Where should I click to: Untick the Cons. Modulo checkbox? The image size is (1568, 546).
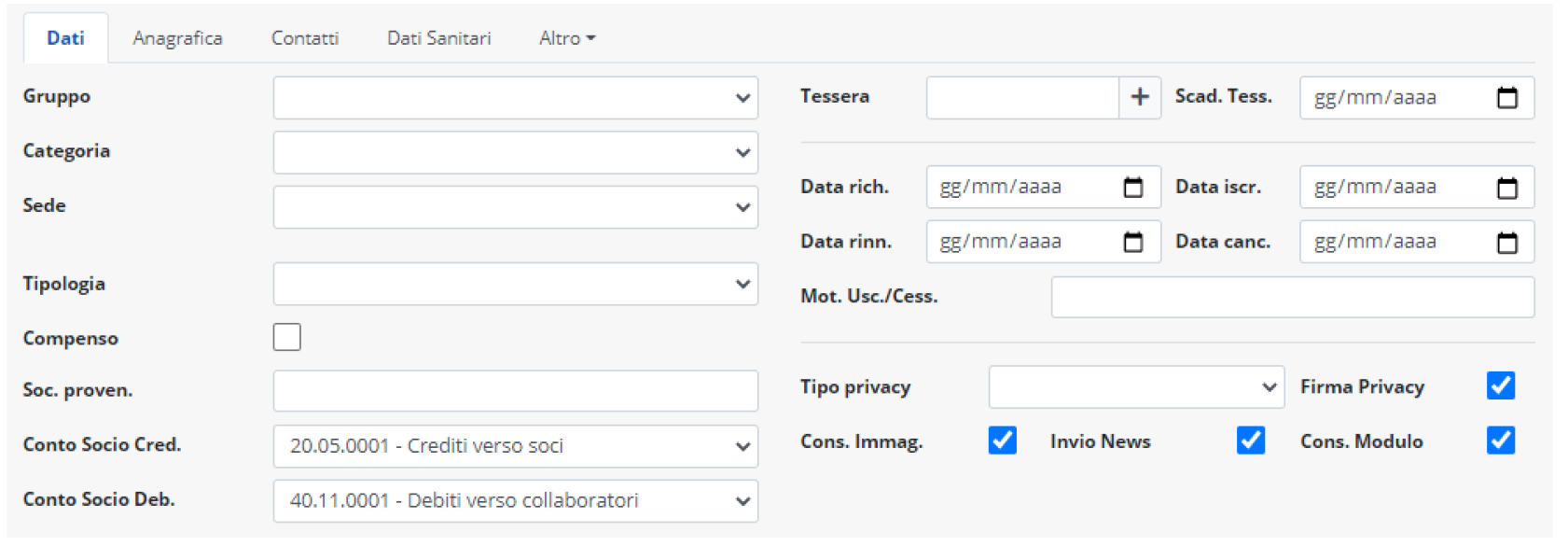[x=1500, y=441]
